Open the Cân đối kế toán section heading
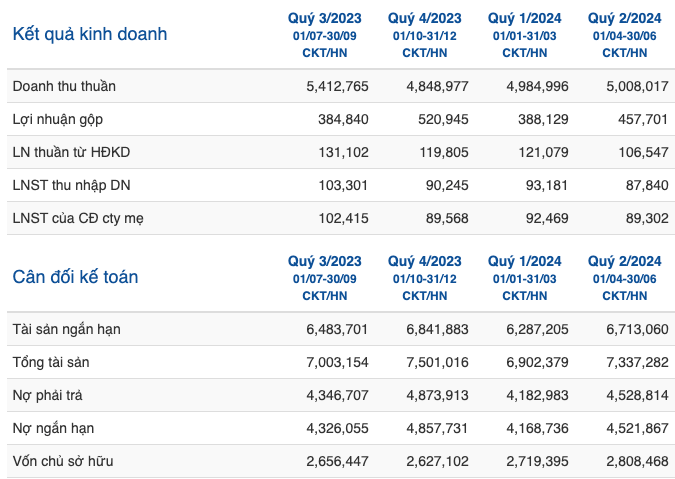The height and width of the screenshot is (479, 675). click(75, 277)
